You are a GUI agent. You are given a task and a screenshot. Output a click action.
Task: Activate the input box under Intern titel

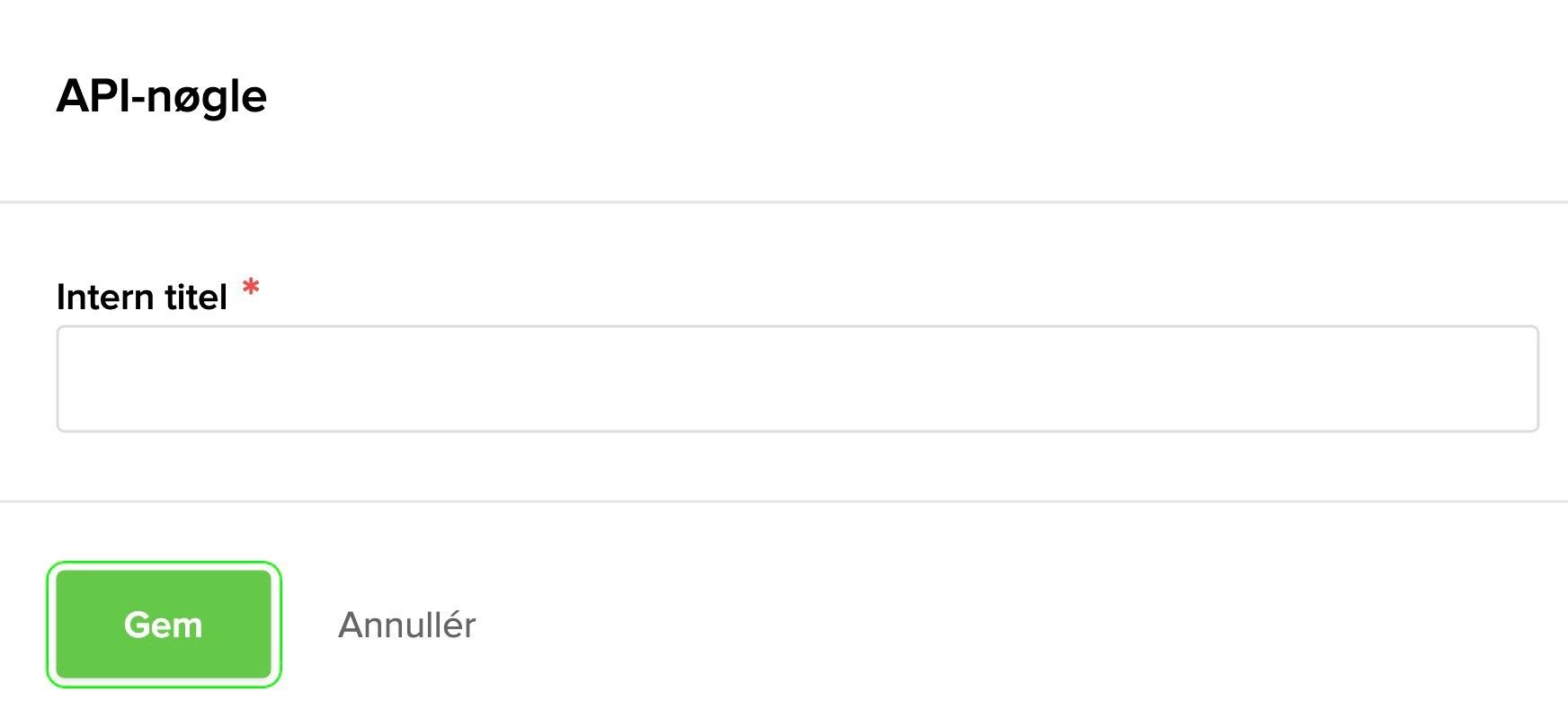(x=797, y=378)
